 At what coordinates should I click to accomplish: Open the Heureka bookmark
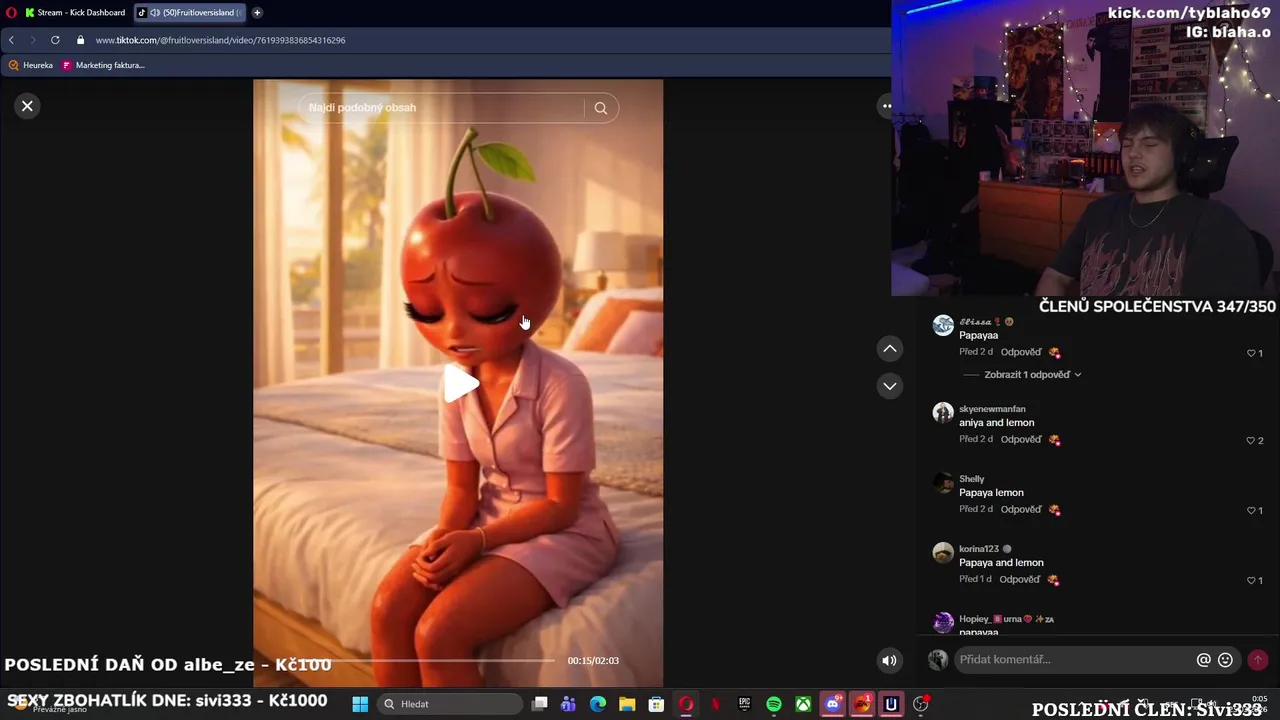click(x=30, y=65)
